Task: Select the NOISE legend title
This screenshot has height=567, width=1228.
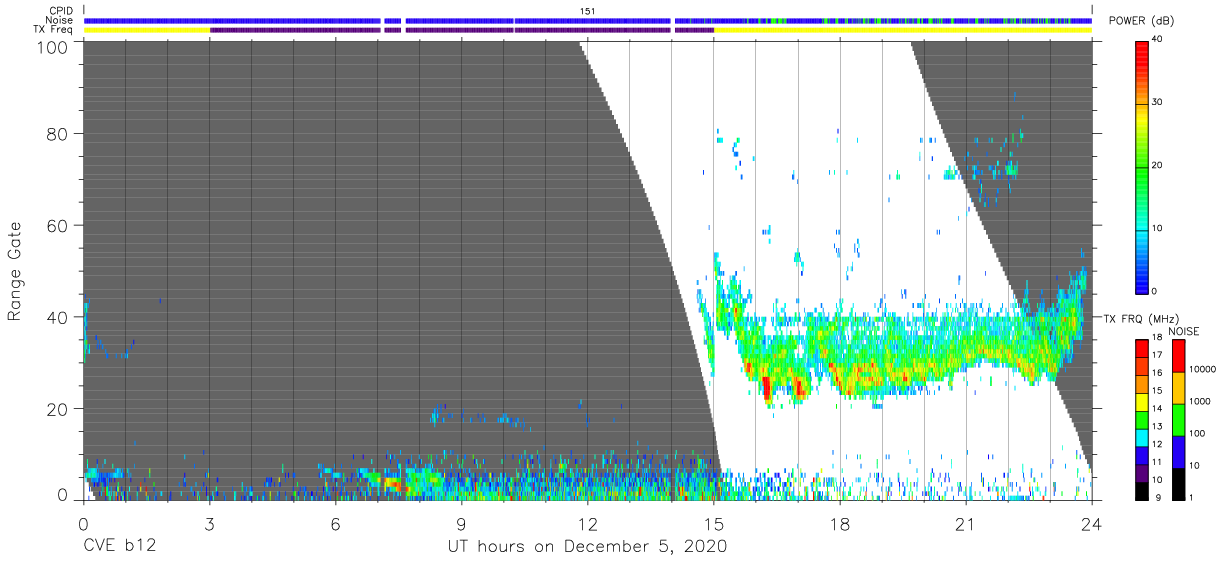Action: (1184, 331)
